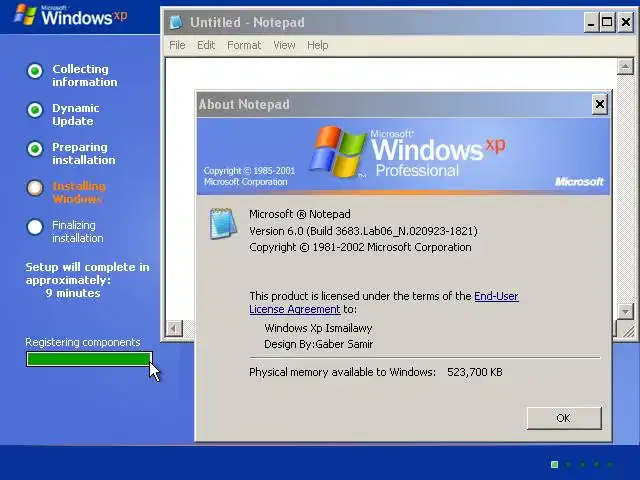This screenshot has height=480, width=640.
Task: Click the Windows XP Professional flag logo
Action: [x=338, y=152]
